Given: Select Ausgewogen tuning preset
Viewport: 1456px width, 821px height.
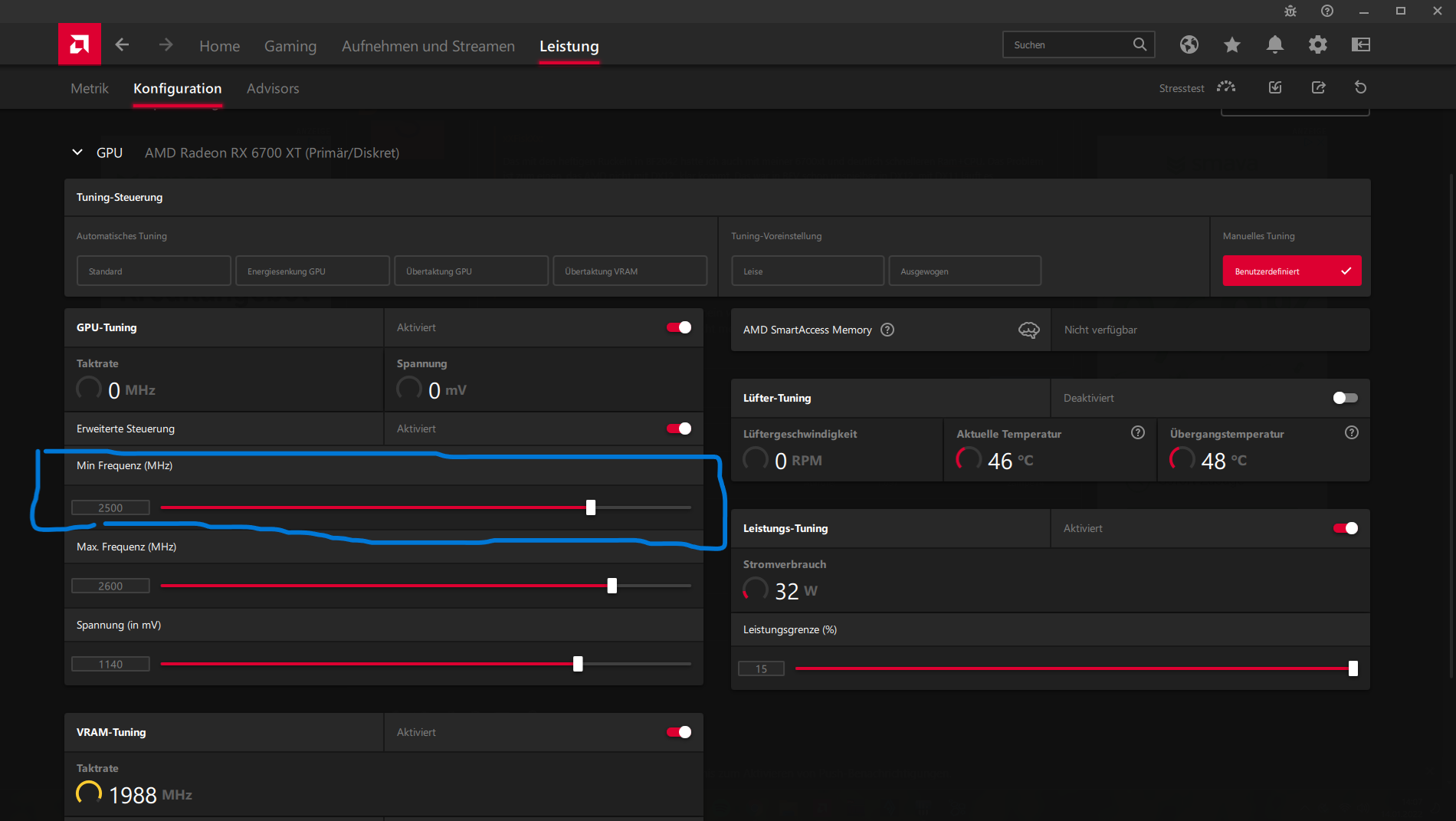Looking at the screenshot, I should [965, 271].
